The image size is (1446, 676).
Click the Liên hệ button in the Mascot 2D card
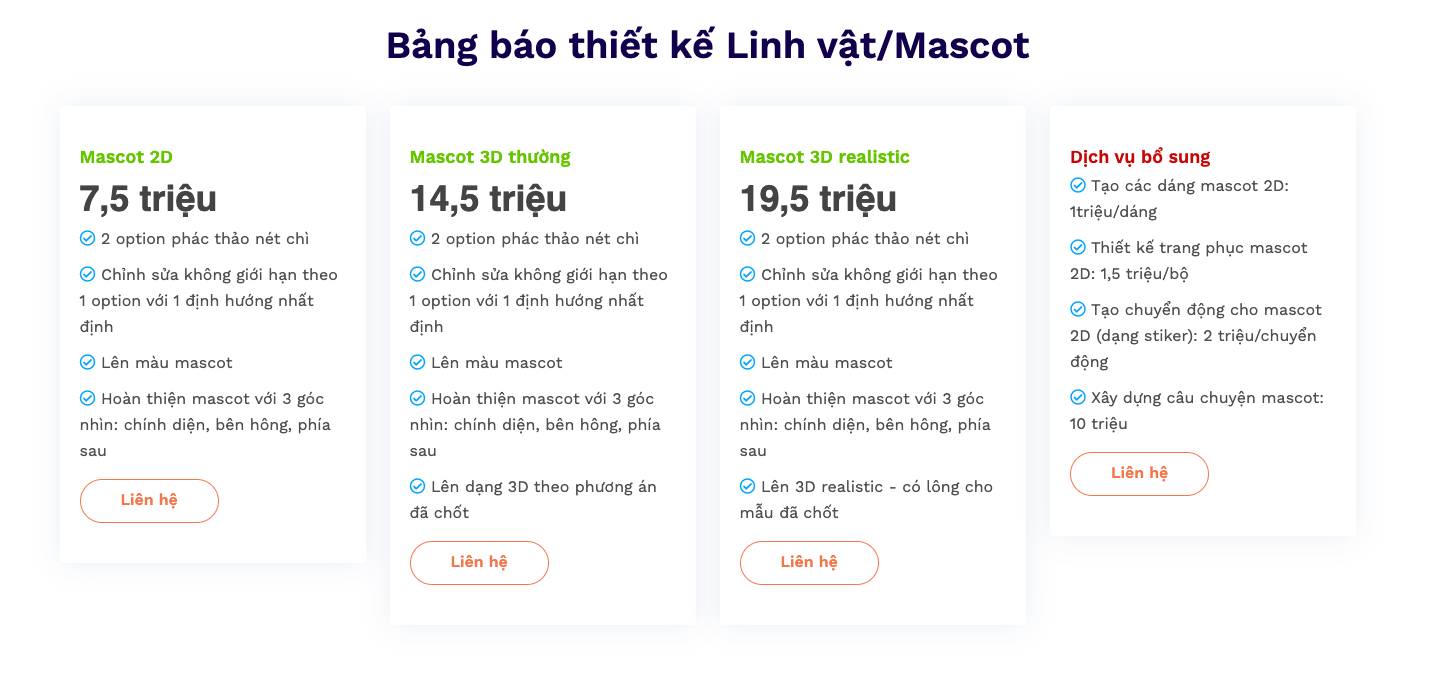(x=149, y=500)
